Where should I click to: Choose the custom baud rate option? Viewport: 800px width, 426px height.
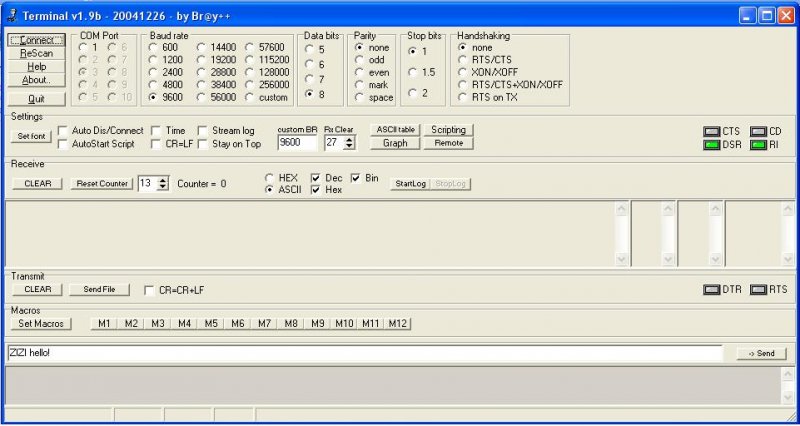(249, 97)
